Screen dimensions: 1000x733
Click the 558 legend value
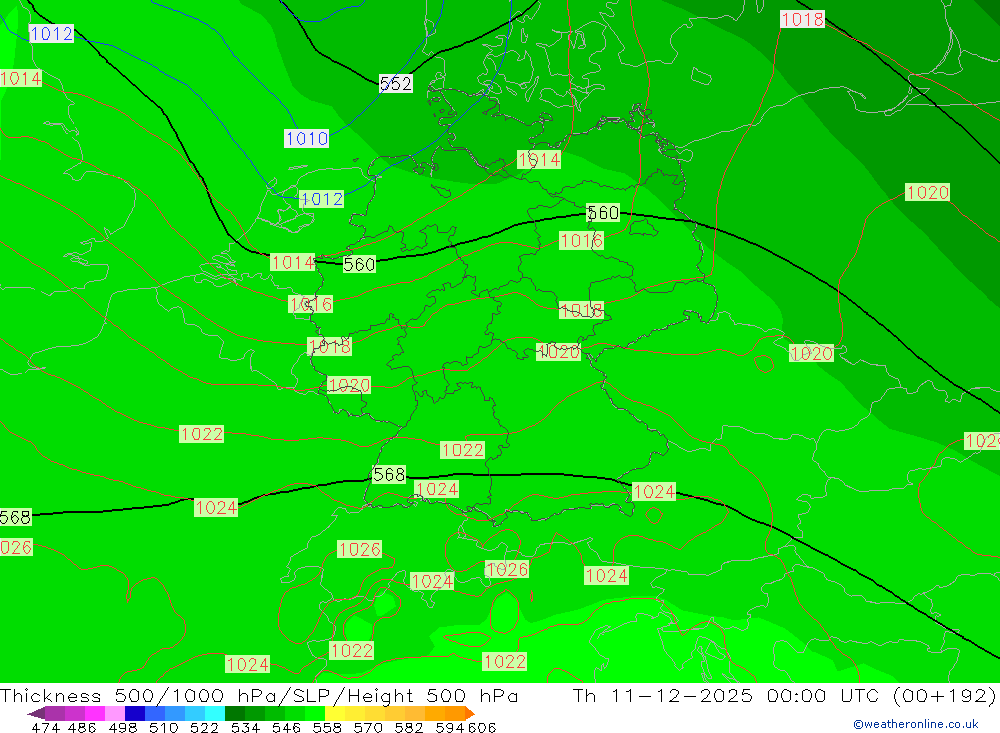327,727
